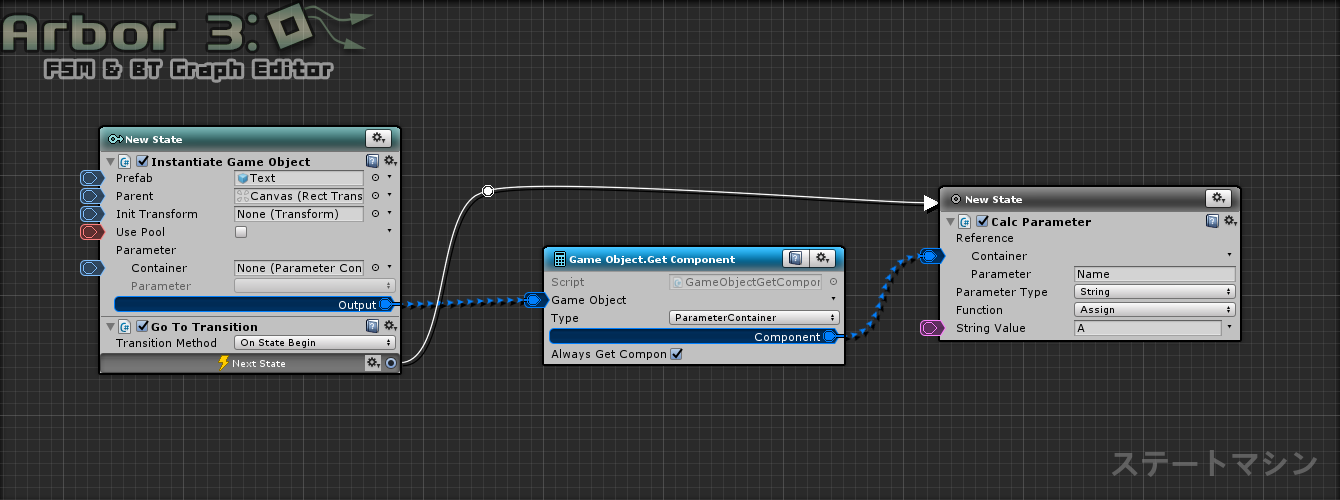The width and height of the screenshot is (1340, 500).
Task: Collapse the Instantiate Game Object foldout
Action: [x=111, y=162]
